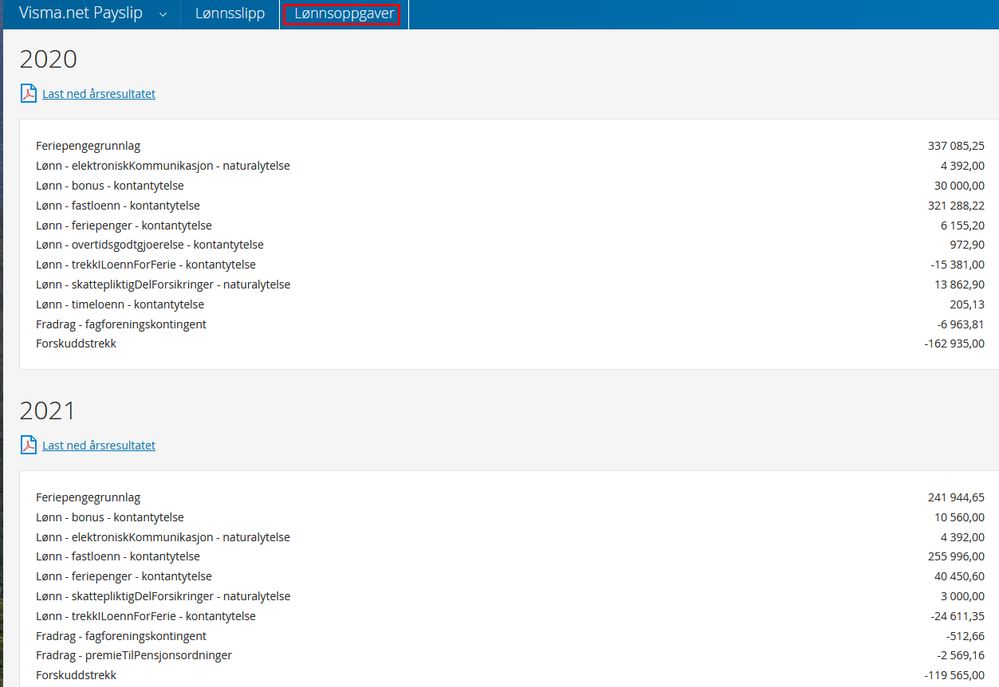Click Forskuddstrekk value -162 935,00
This screenshot has width=999, height=687.
pyautogui.click(x=954, y=344)
